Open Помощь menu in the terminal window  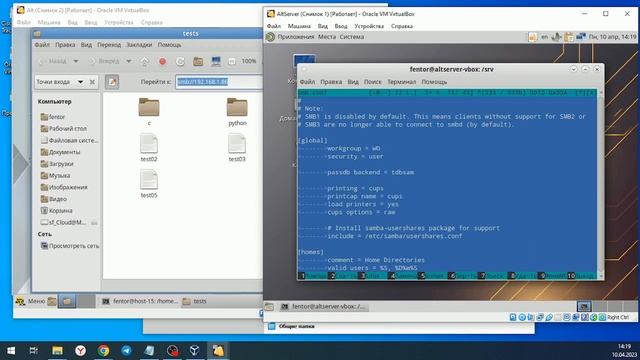pyautogui.click(x=434, y=82)
